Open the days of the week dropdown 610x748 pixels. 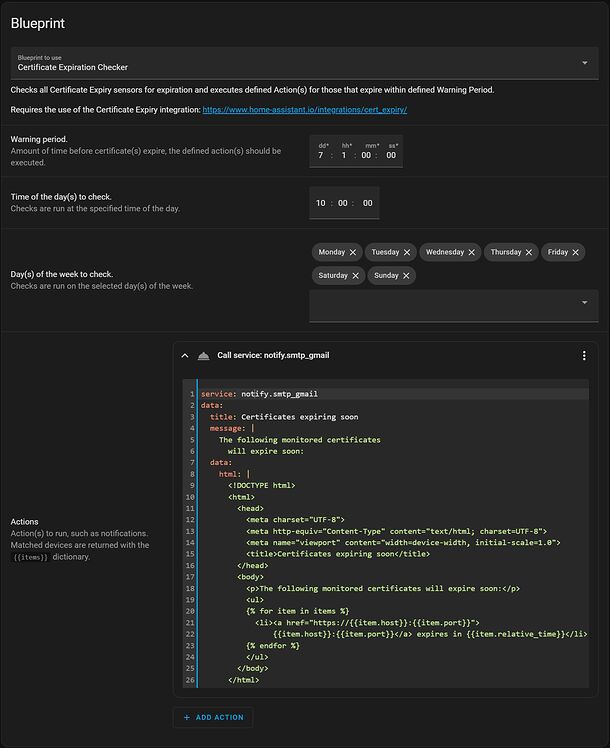click(454, 305)
